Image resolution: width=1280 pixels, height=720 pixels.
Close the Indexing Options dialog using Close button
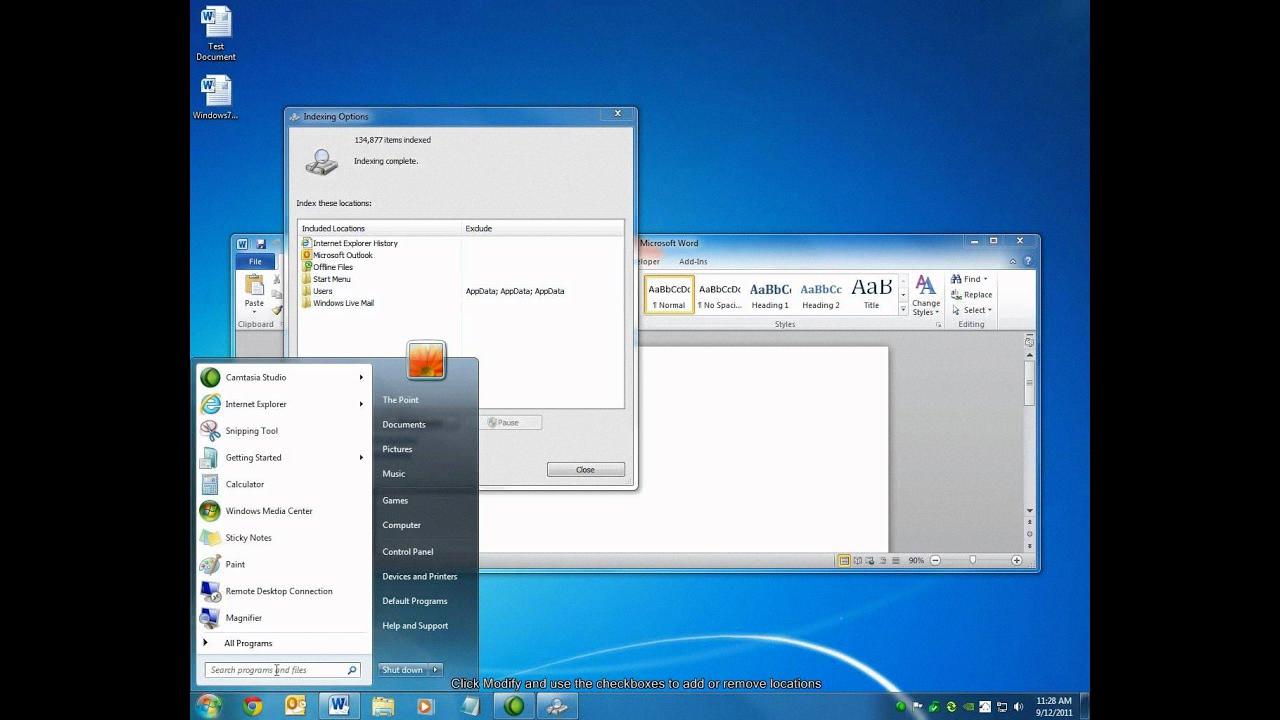pyautogui.click(x=585, y=470)
